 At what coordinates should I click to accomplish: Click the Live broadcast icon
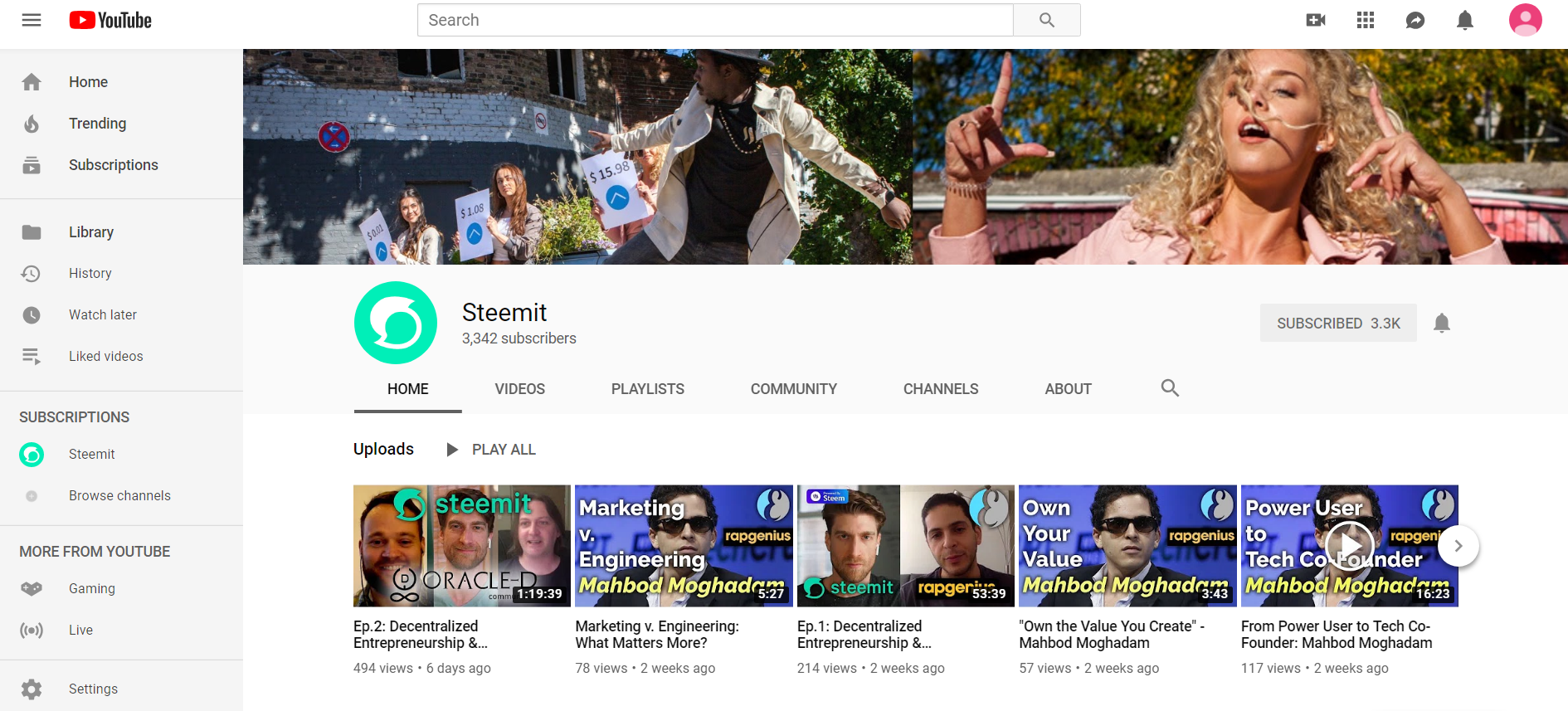[x=32, y=630]
